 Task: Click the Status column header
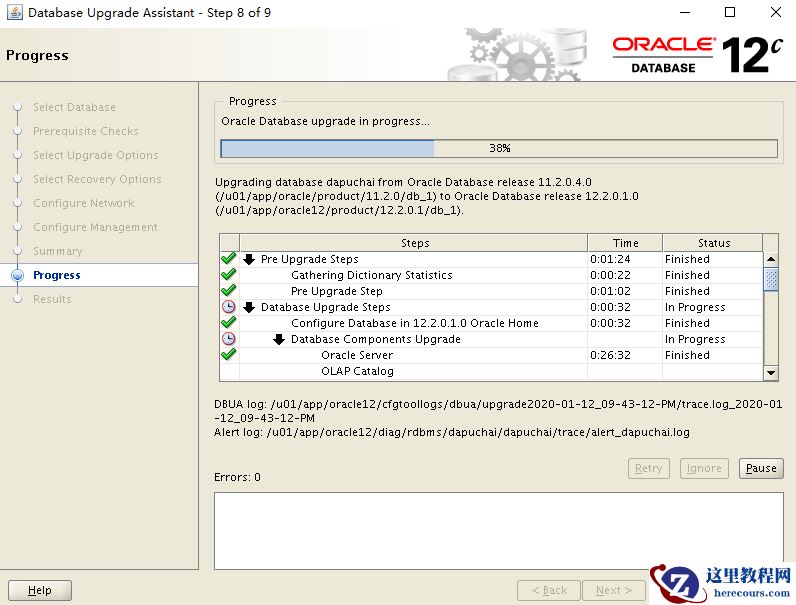point(713,243)
